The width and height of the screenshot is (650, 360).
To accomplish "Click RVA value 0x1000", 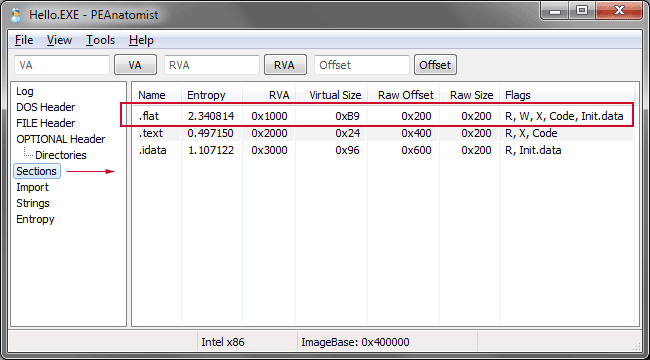I will 269,117.
